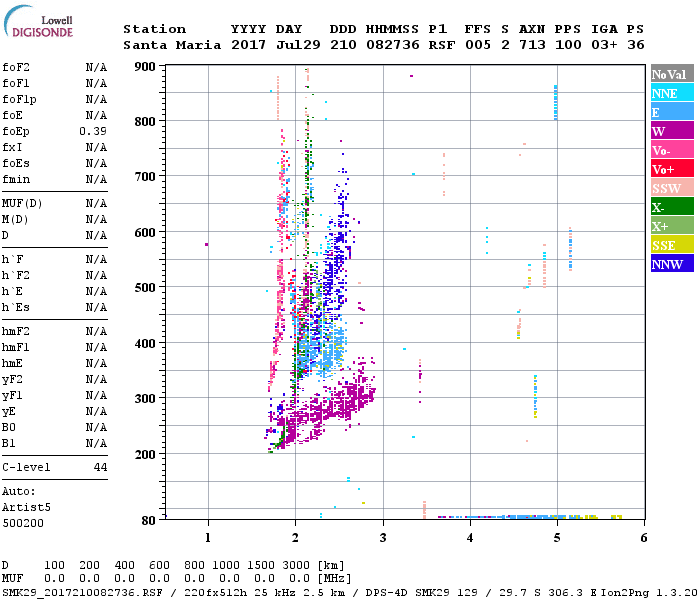
Task: Select the hmF2 parameter label
Action: (x=16, y=332)
